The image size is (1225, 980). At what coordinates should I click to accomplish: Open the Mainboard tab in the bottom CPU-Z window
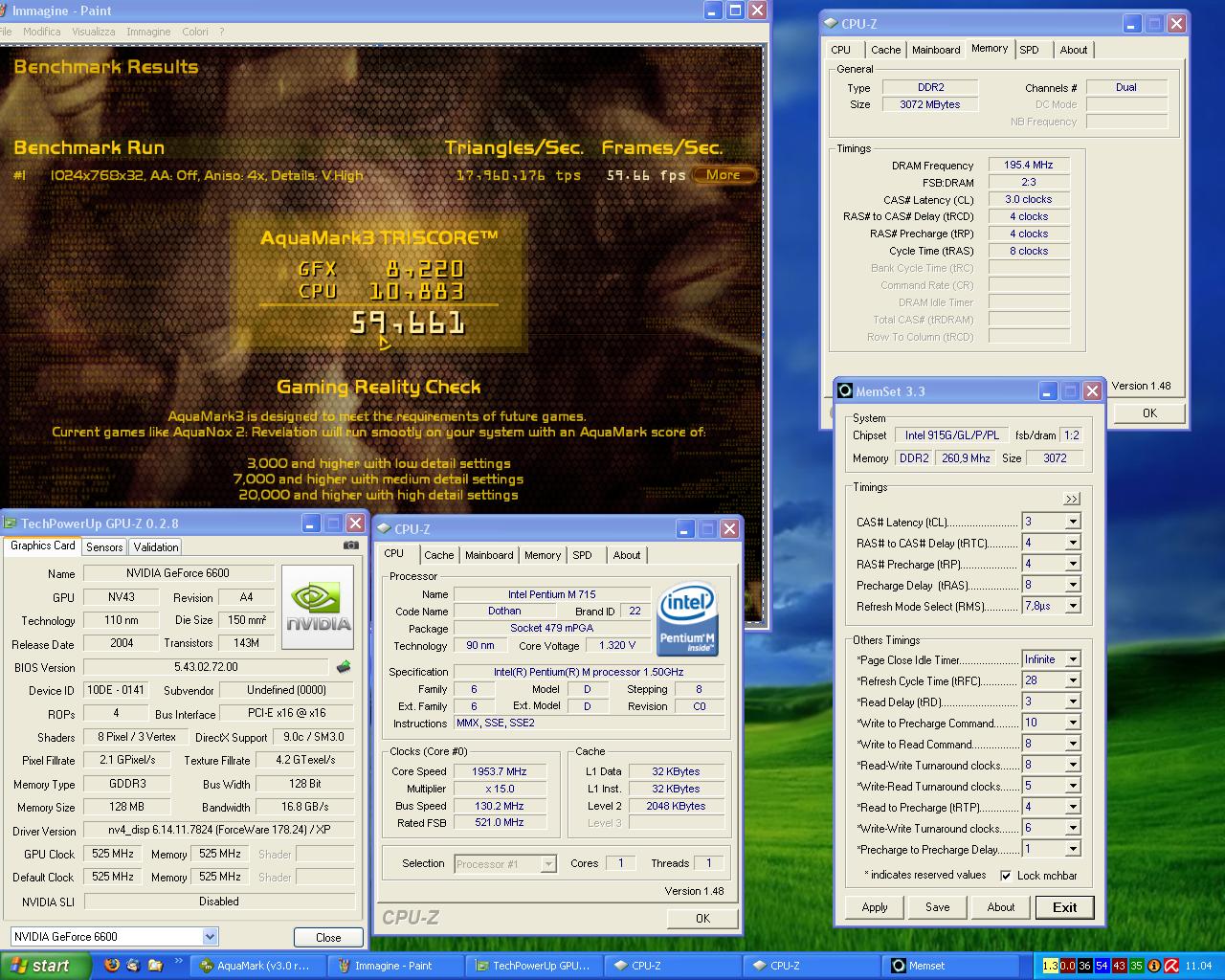pyautogui.click(x=489, y=555)
